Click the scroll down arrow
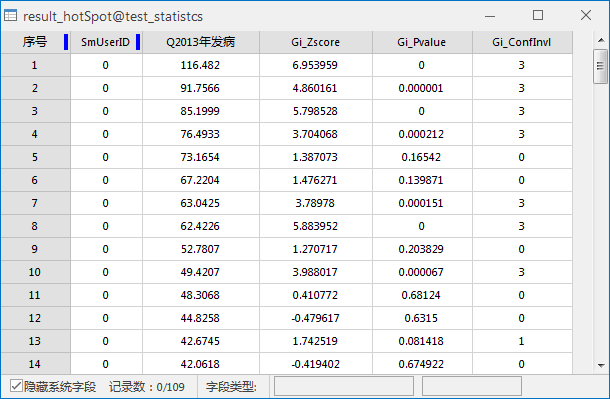Viewport: 610px width, 399px height. (601, 366)
